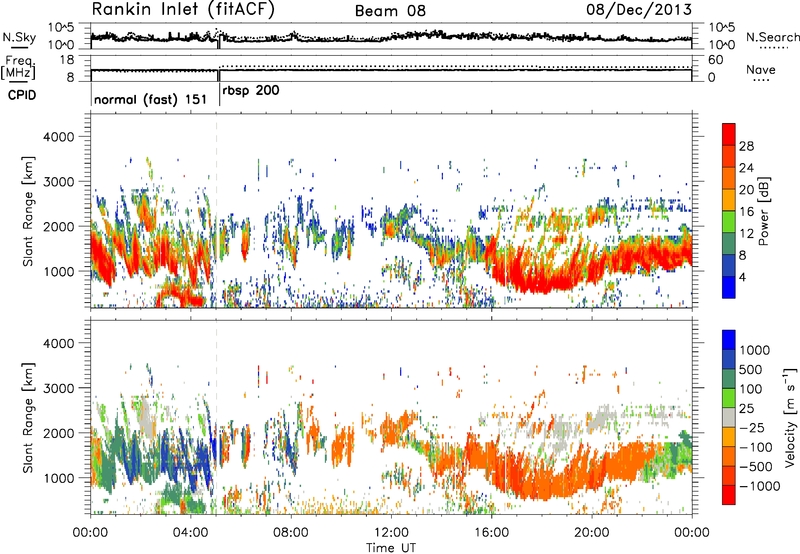Click the power colorbar value '28'
The width and height of the screenshot is (800, 554).
pos(746,146)
